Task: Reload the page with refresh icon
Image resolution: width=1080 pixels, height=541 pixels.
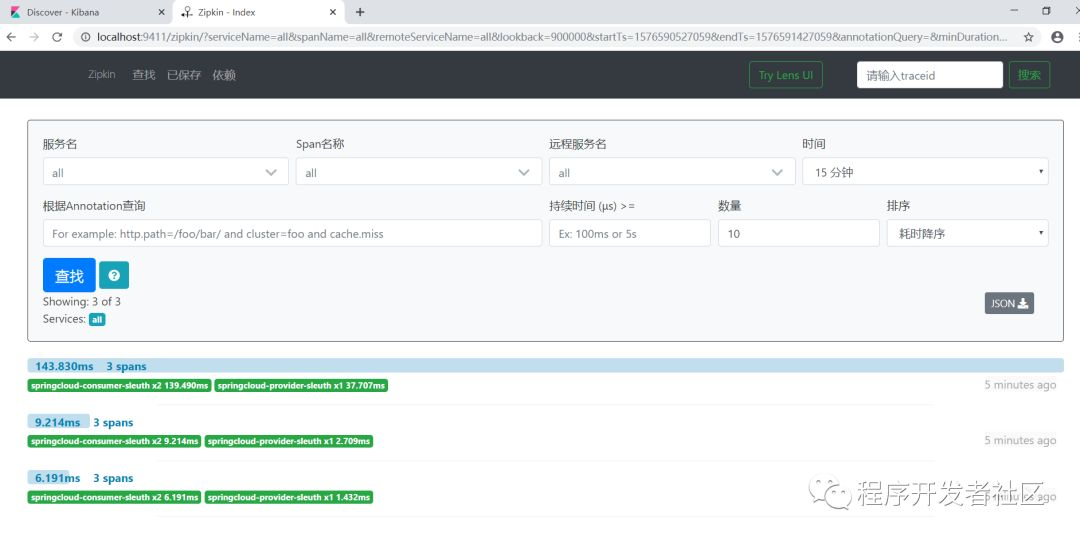Action: point(57,37)
